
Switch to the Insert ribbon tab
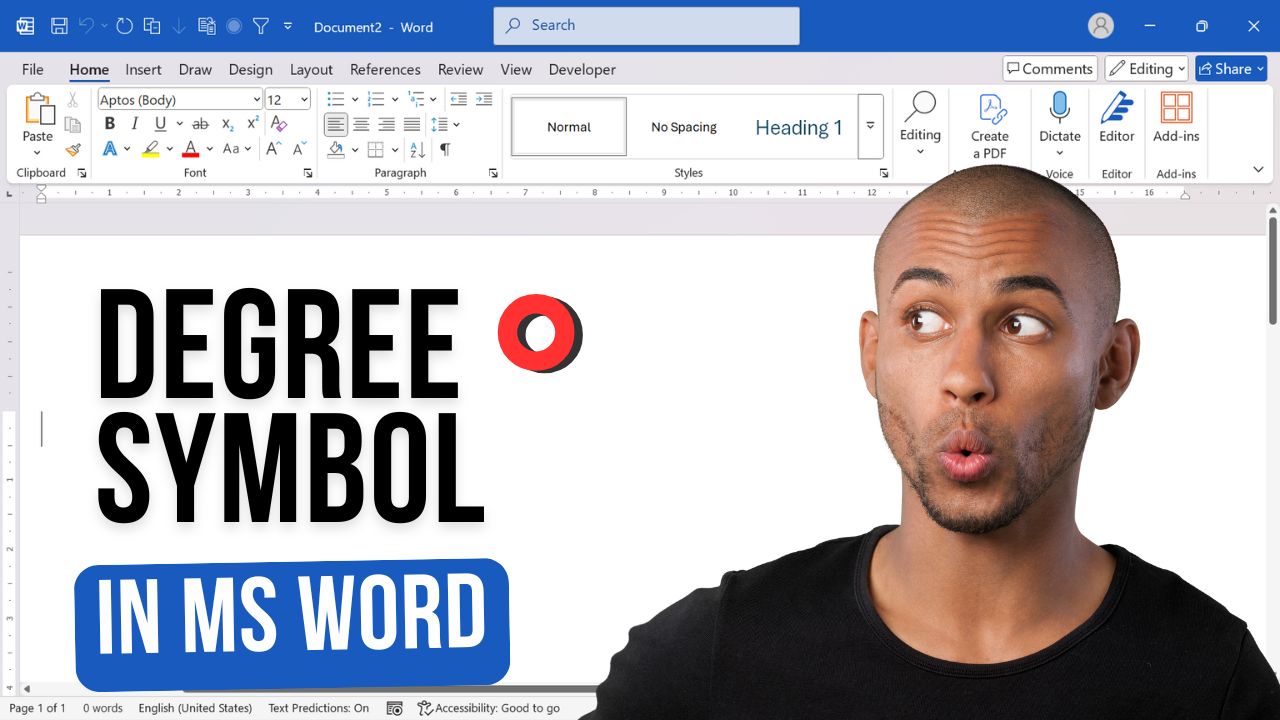point(143,69)
